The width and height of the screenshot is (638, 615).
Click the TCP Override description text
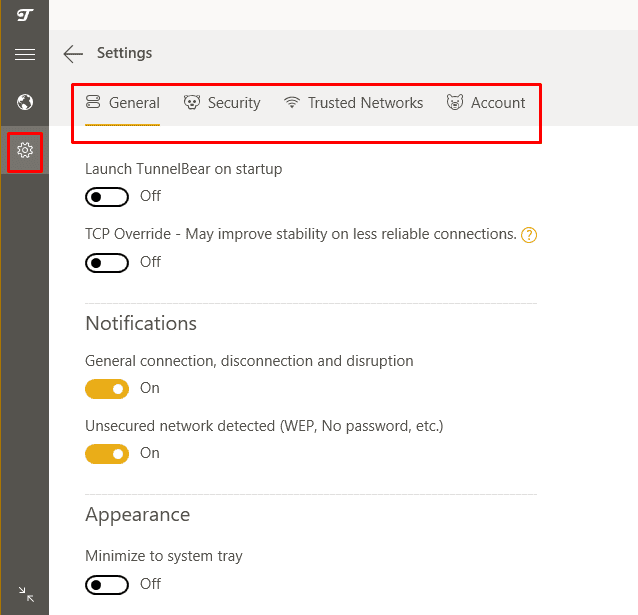coord(301,234)
